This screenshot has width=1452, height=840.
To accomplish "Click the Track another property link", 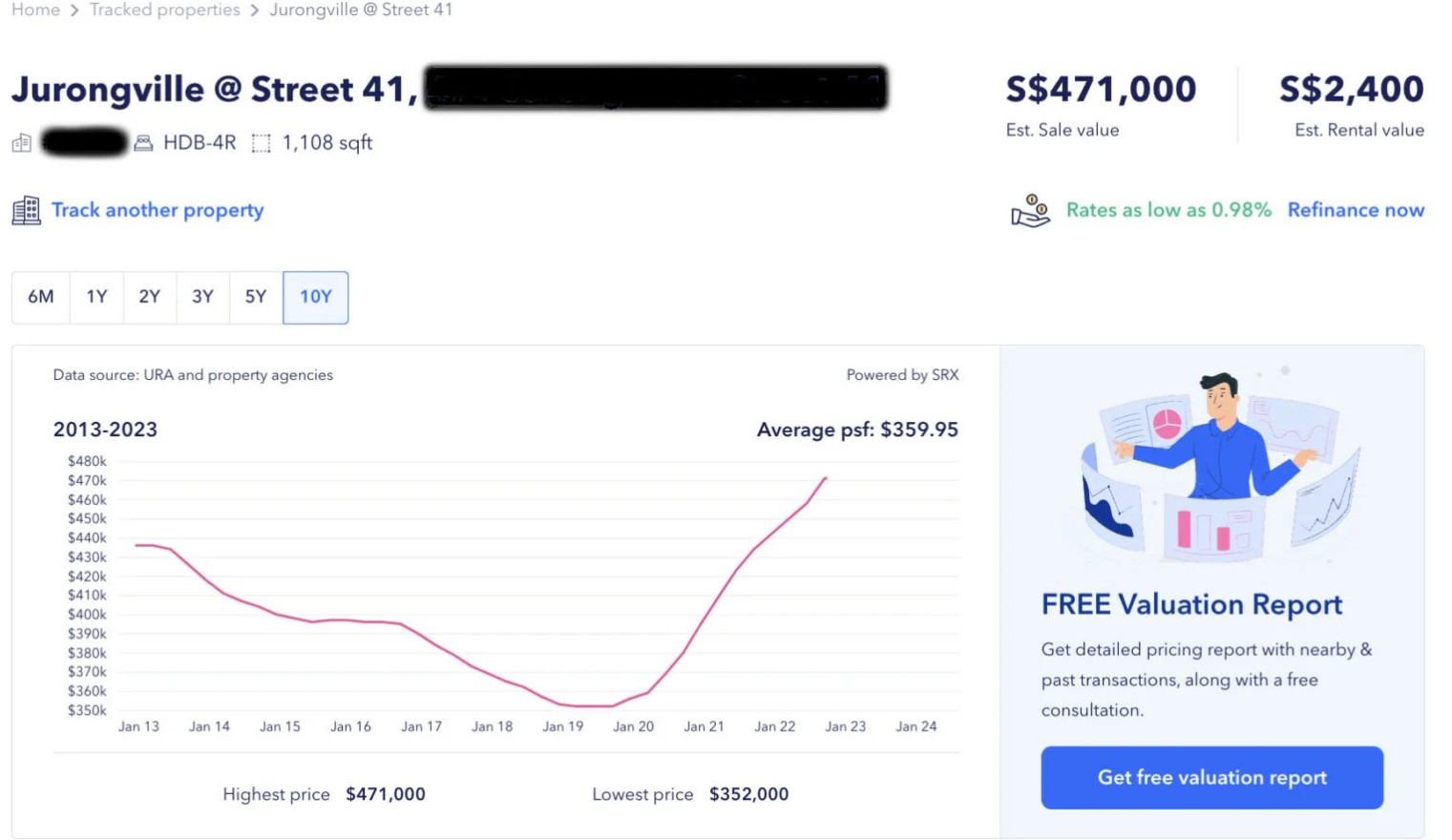I will pyautogui.click(x=158, y=210).
